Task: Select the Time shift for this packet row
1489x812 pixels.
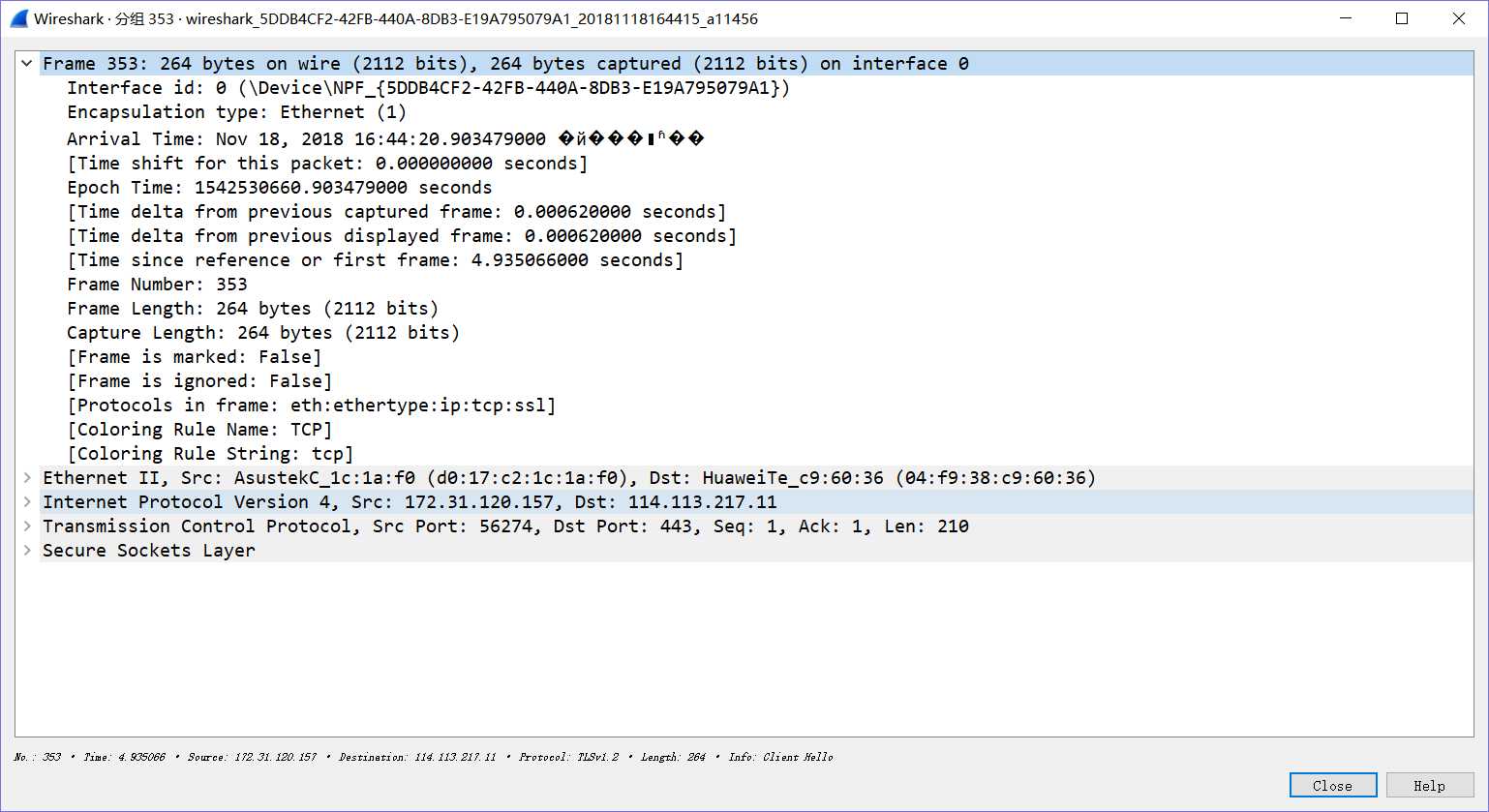Action: point(327,164)
